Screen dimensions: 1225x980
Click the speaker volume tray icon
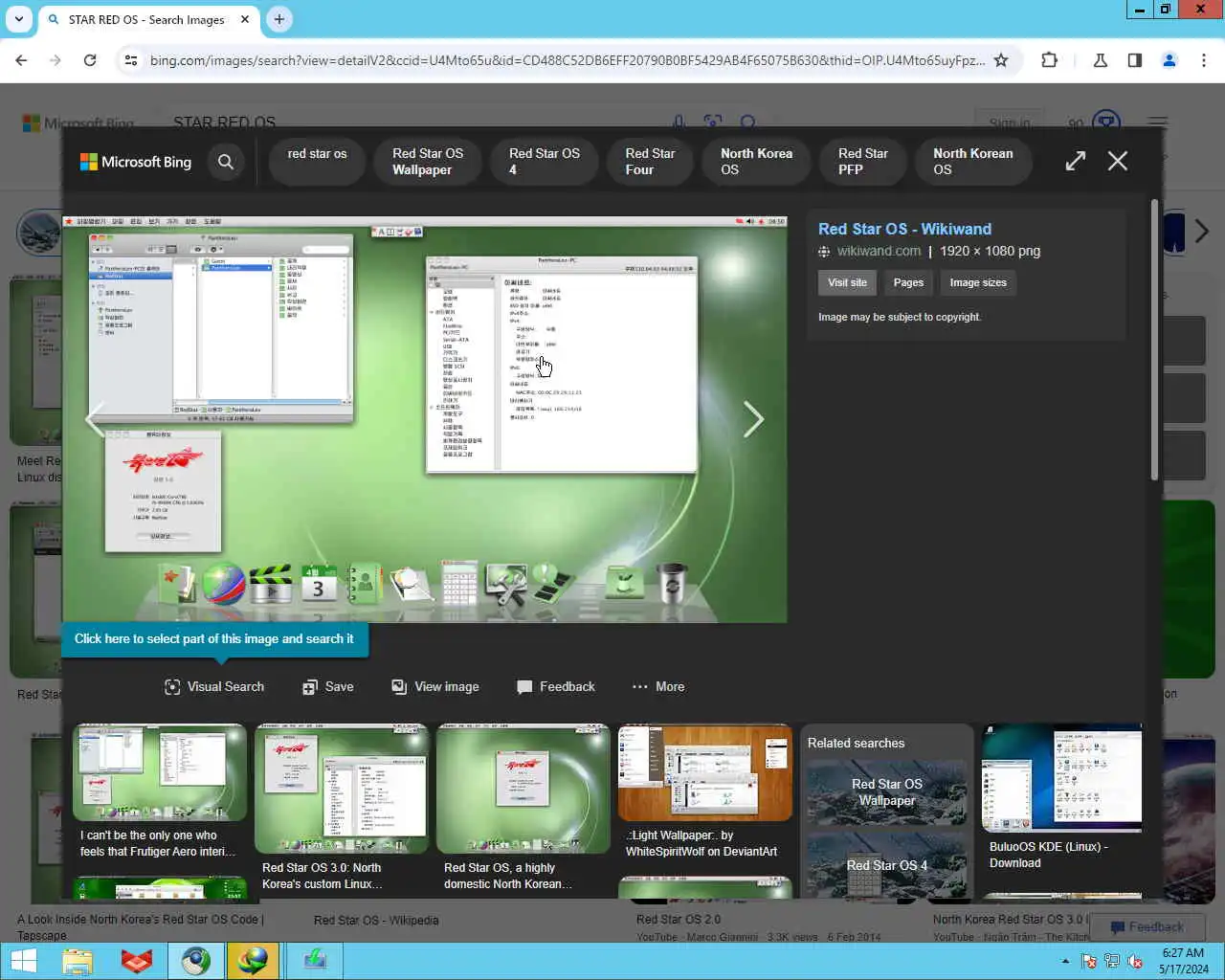[1135, 961]
